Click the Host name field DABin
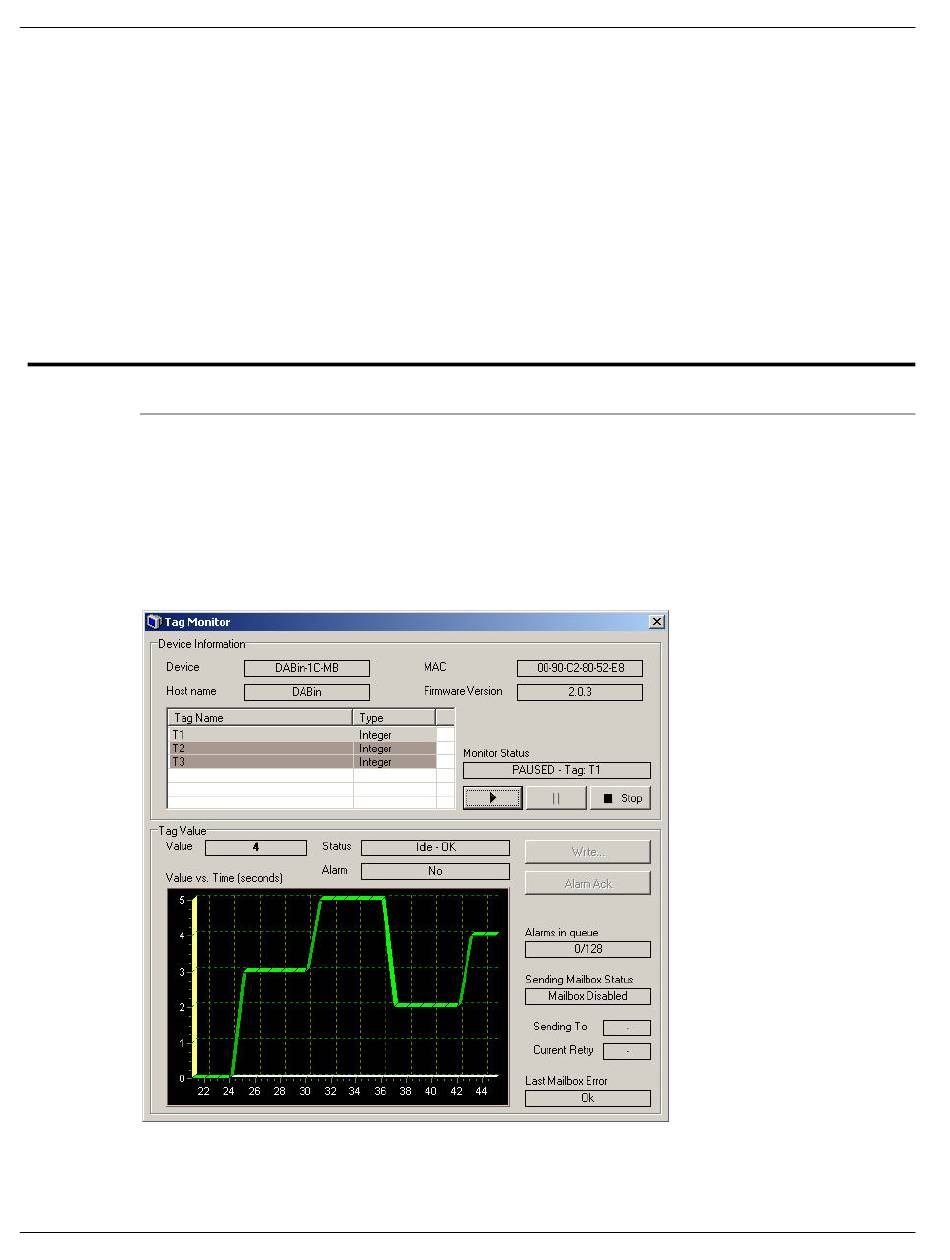The image size is (950, 1260). [x=307, y=692]
